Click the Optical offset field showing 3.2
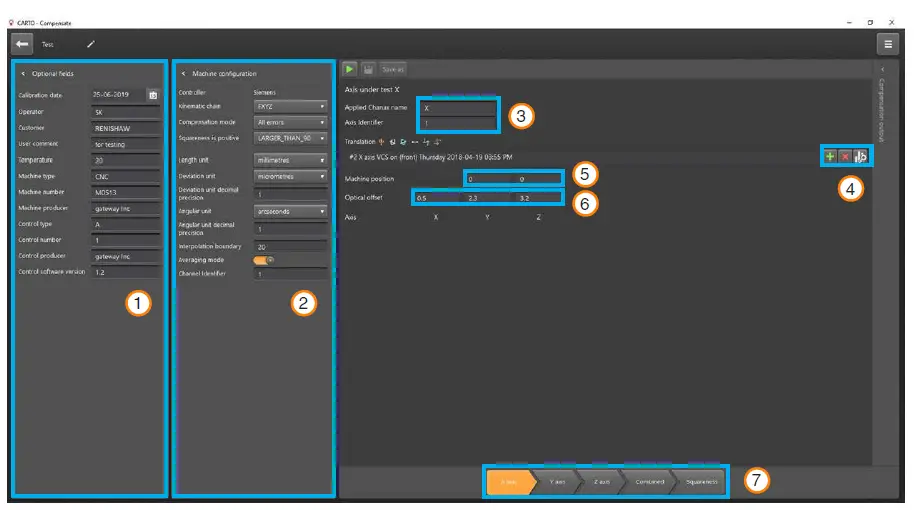Viewport: 917px width, 510px height. pos(538,198)
